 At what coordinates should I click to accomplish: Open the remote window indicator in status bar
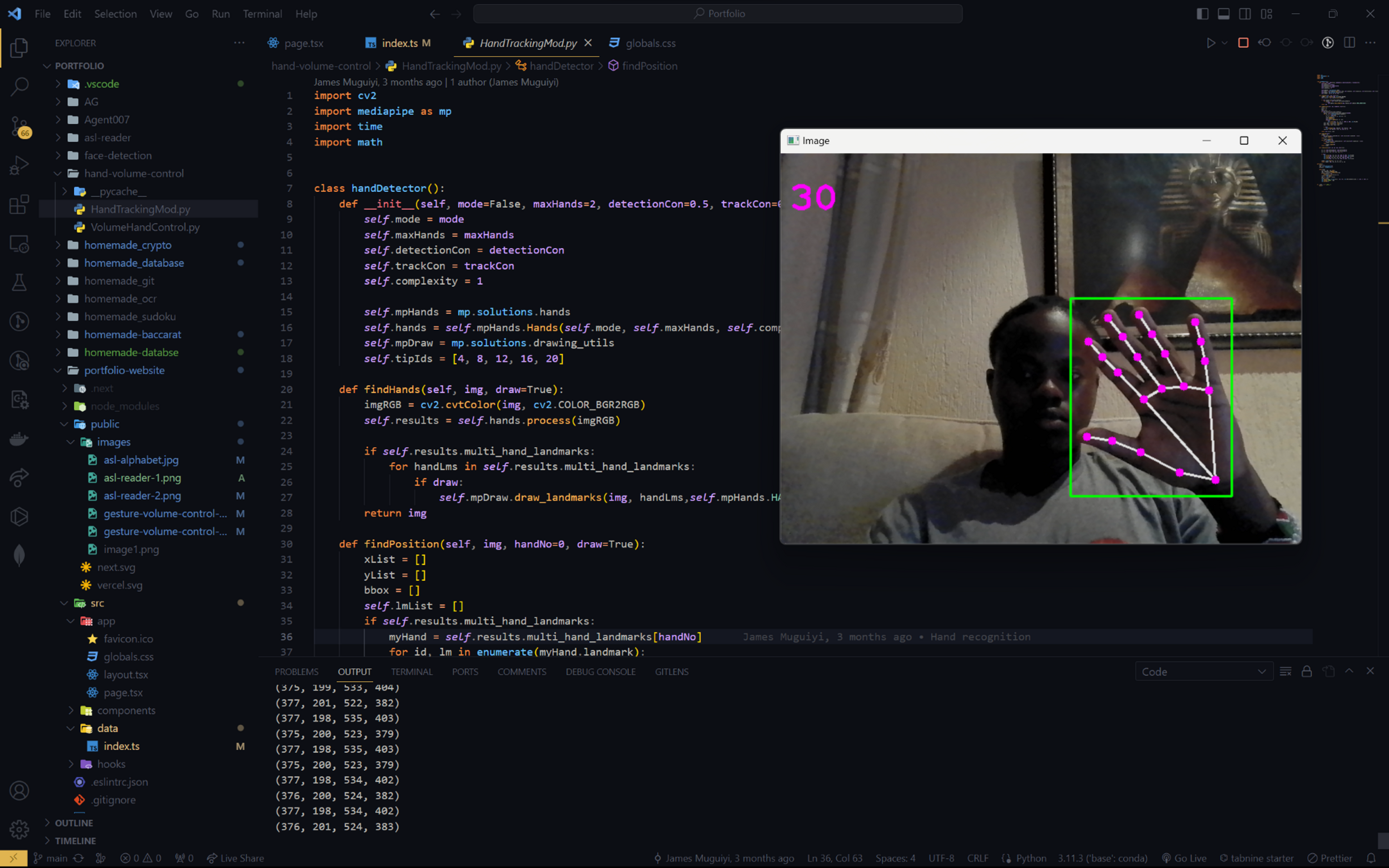(14, 858)
